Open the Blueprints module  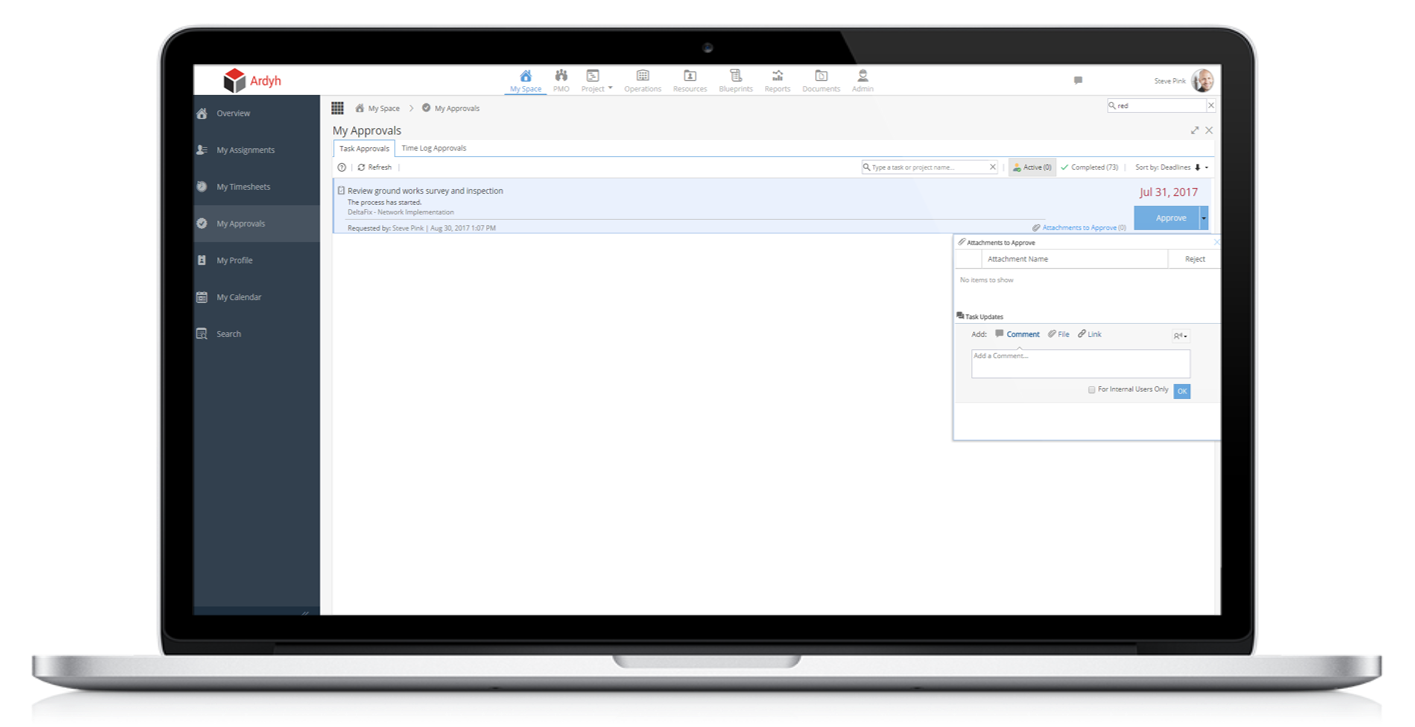tap(735, 81)
